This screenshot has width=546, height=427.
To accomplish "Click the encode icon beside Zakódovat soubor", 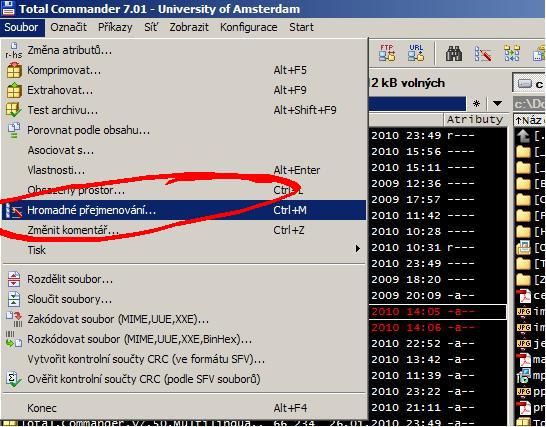I will tap(14, 319).
